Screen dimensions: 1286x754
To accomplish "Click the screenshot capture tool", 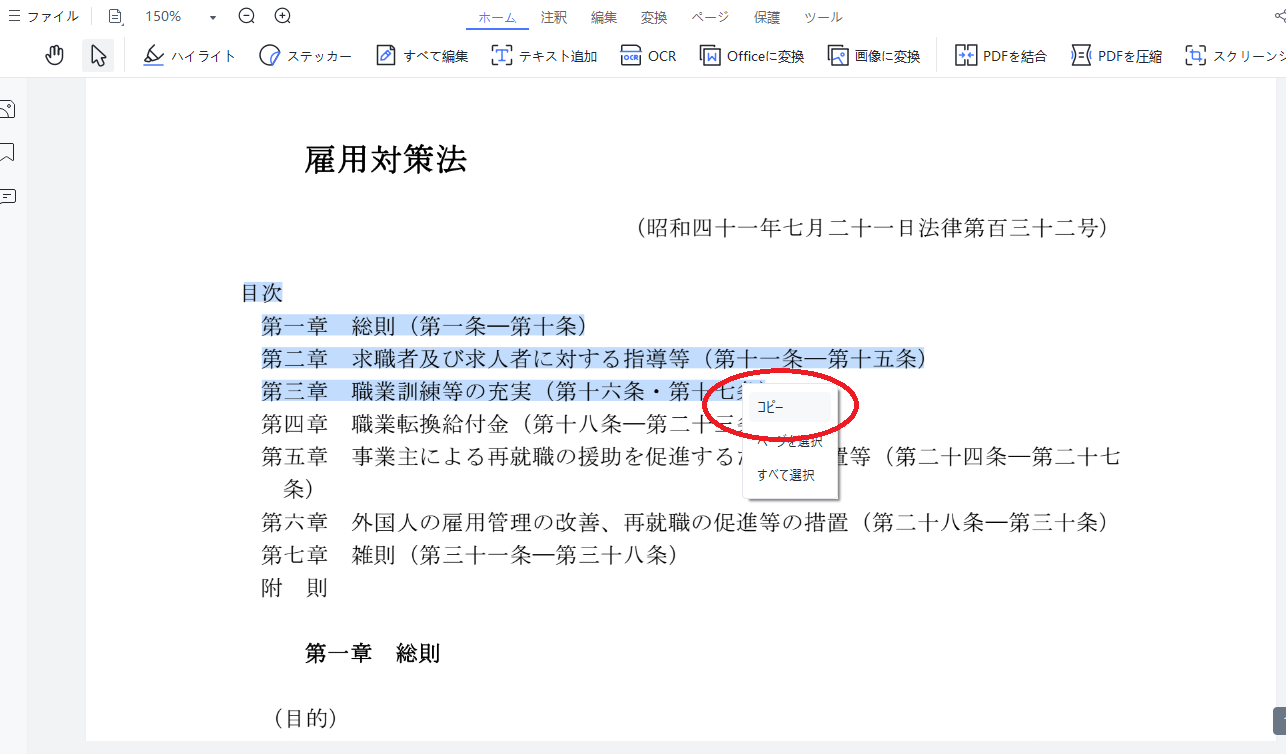I will point(1234,56).
